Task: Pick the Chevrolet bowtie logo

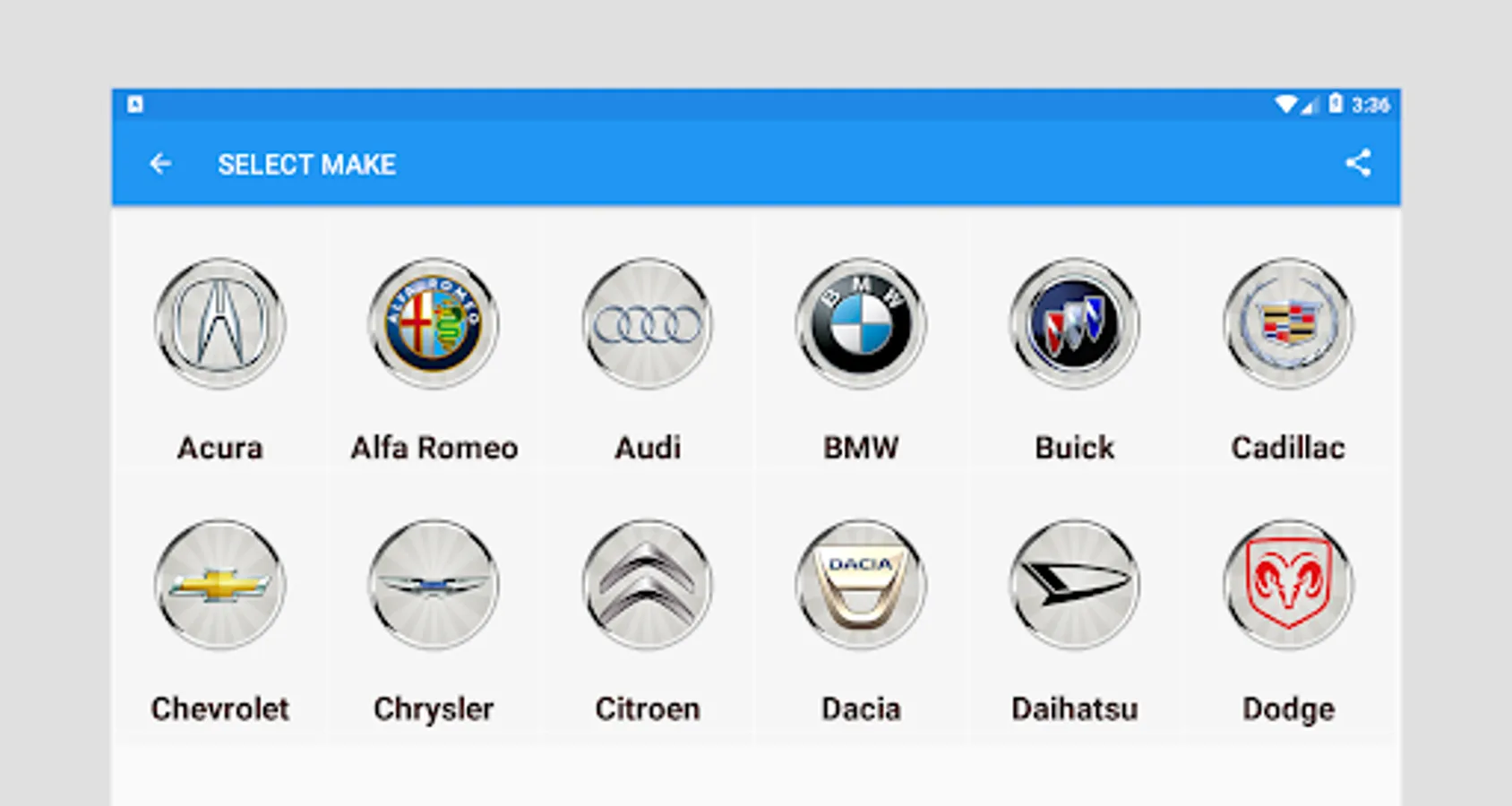Action: 220,585
